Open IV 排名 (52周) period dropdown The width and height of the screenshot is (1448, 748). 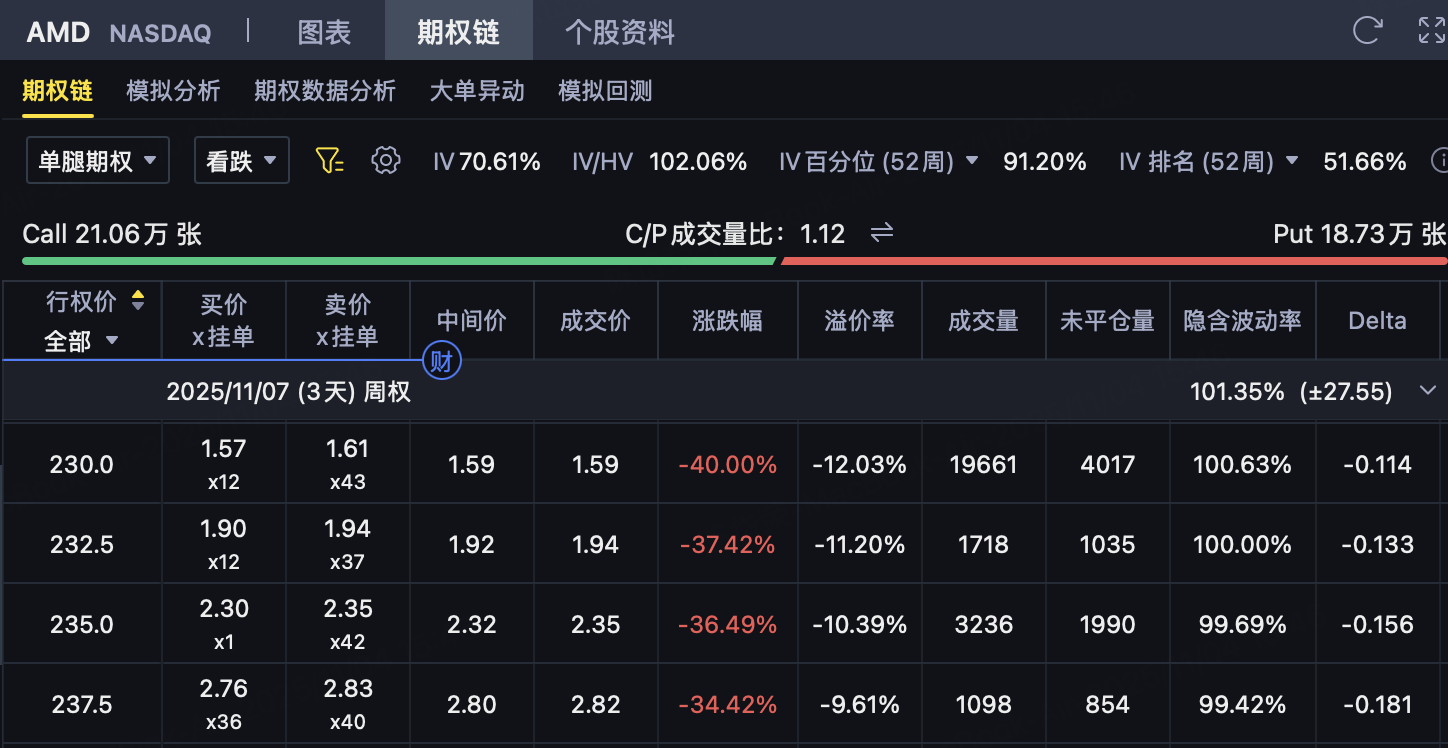coord(1291,161)
